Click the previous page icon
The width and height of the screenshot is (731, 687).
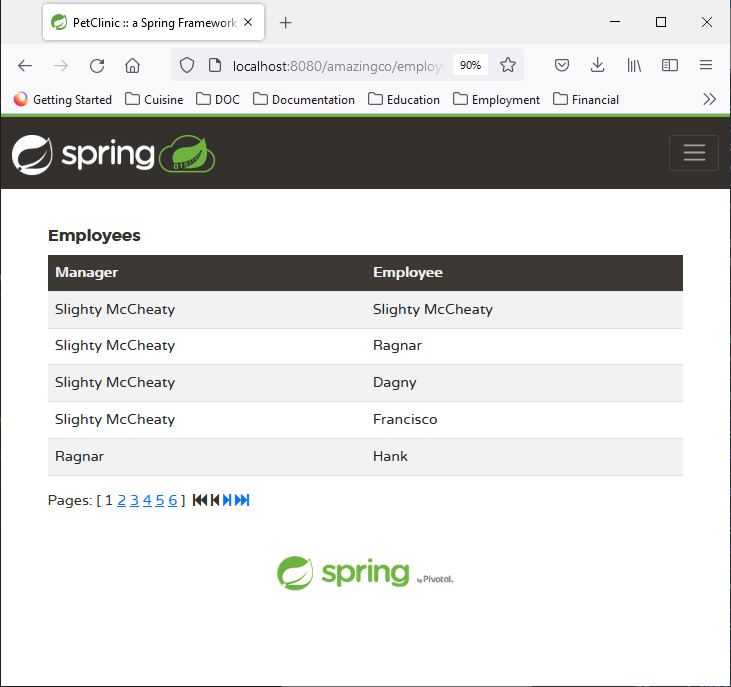[x=215, y=500]
